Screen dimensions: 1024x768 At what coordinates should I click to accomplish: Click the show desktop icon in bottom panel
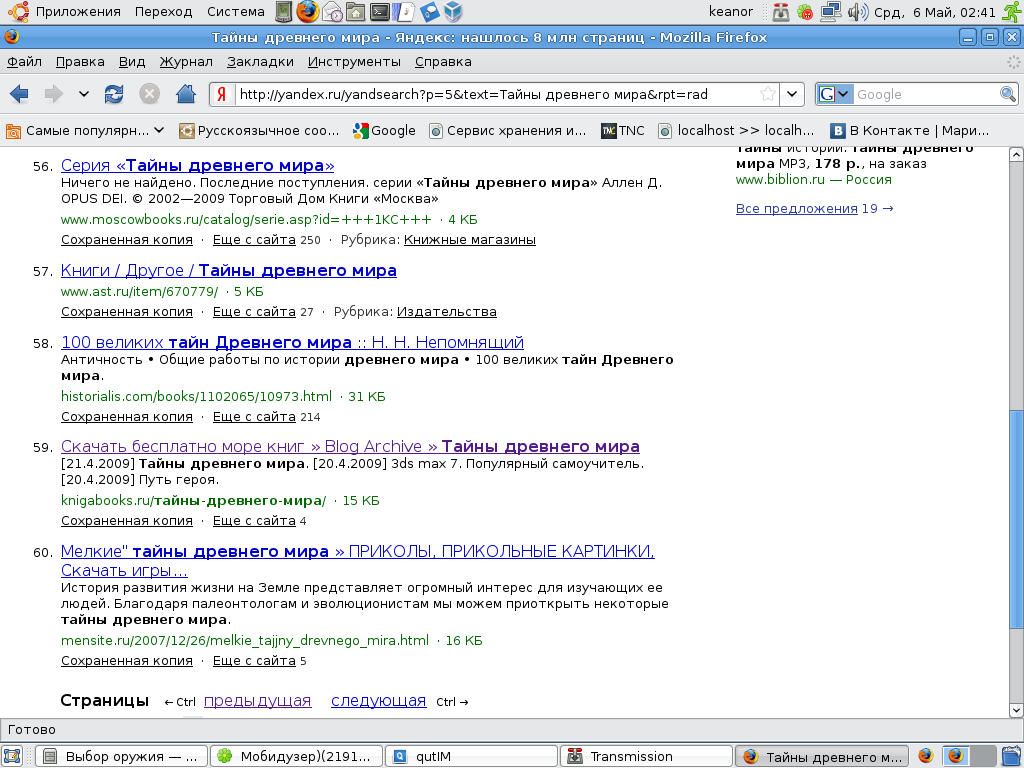12,756
